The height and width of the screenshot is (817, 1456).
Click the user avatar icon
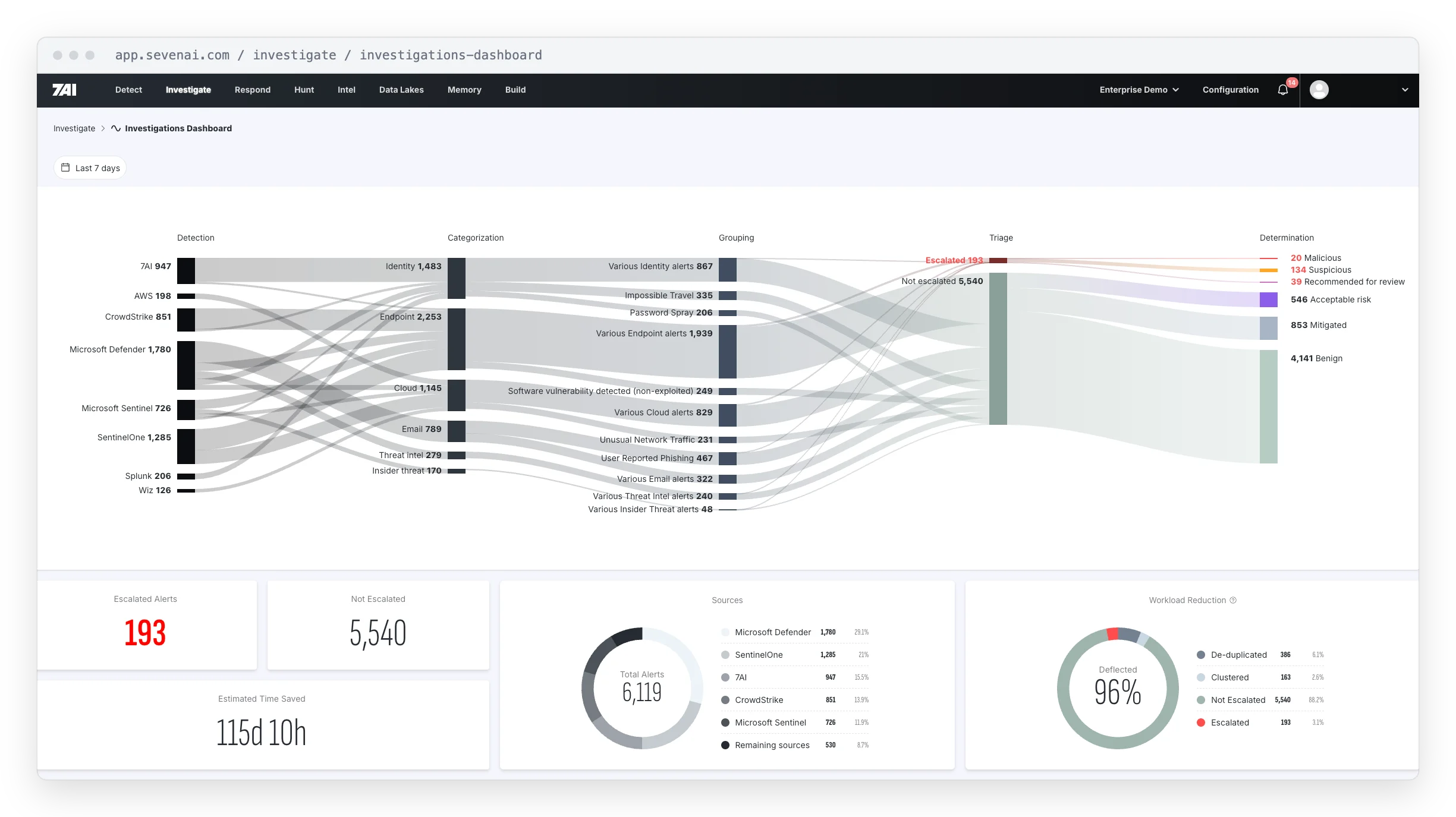[1319, 90]
